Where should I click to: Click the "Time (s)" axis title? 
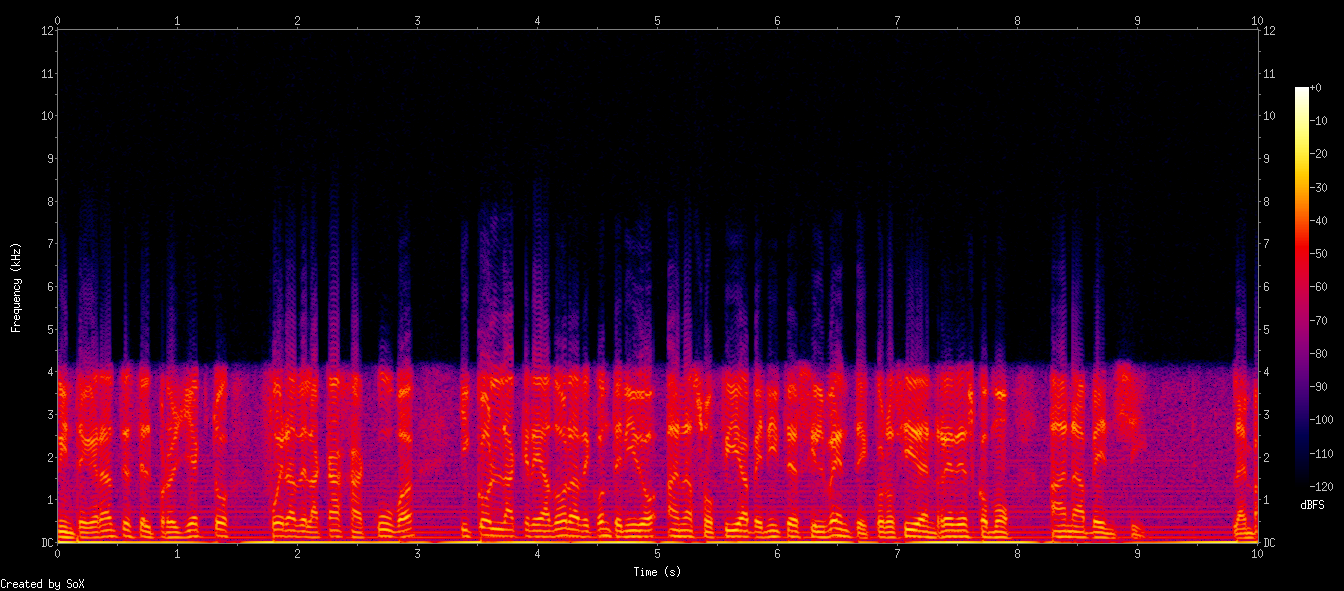(657, 572)
